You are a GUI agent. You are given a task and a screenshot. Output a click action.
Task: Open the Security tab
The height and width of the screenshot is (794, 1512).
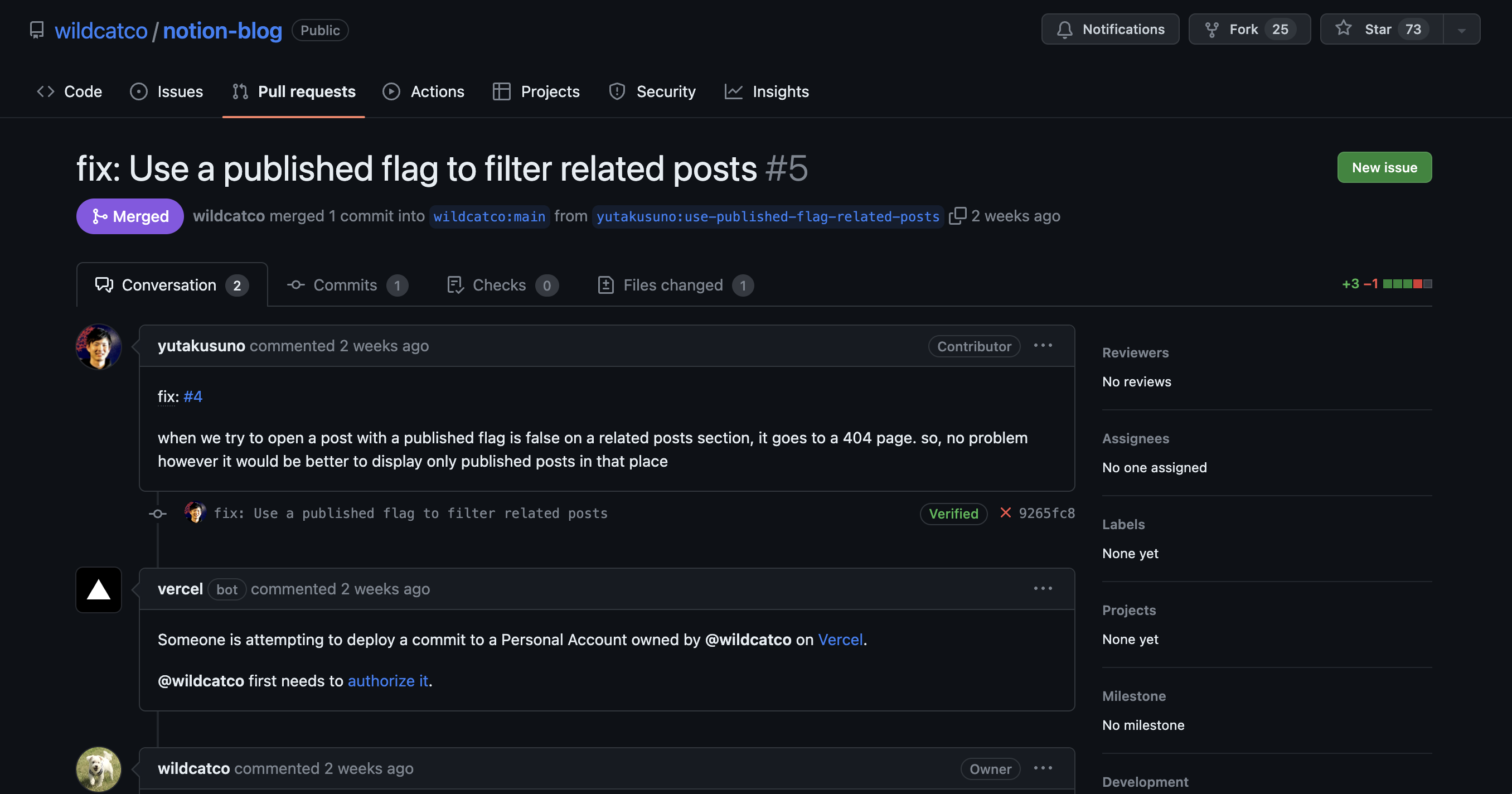pyautogui.click(x=652, y=91)
